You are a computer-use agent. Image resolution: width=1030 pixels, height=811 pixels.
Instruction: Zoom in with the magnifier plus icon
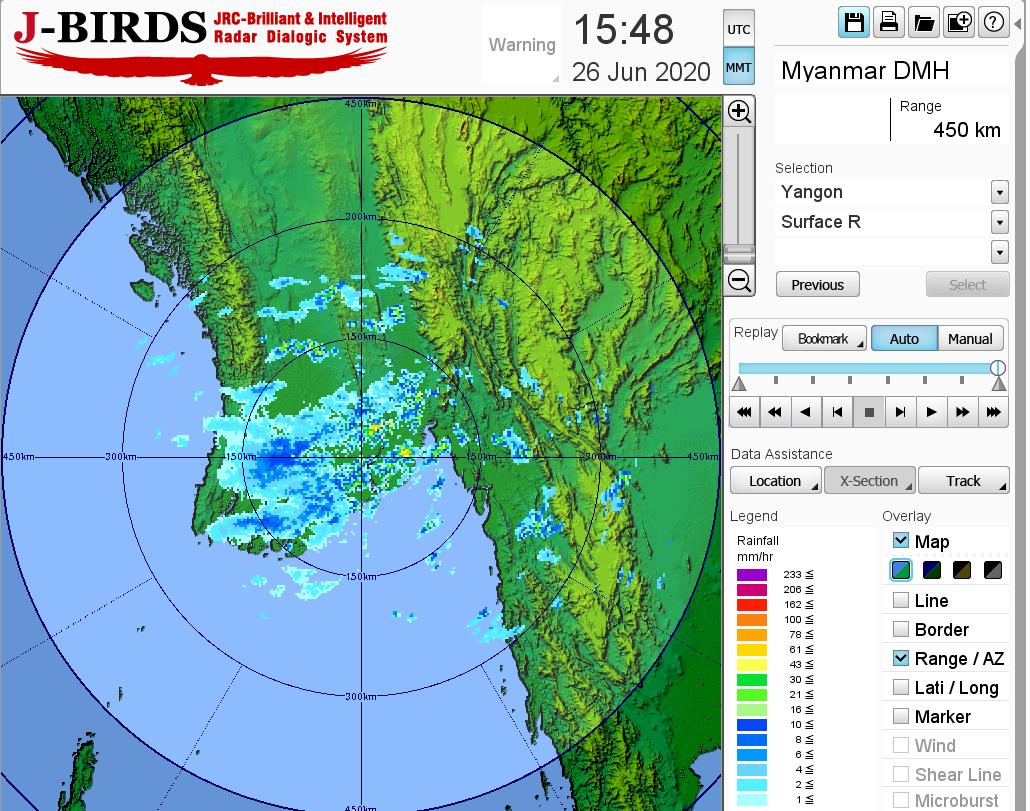point(739,111)
